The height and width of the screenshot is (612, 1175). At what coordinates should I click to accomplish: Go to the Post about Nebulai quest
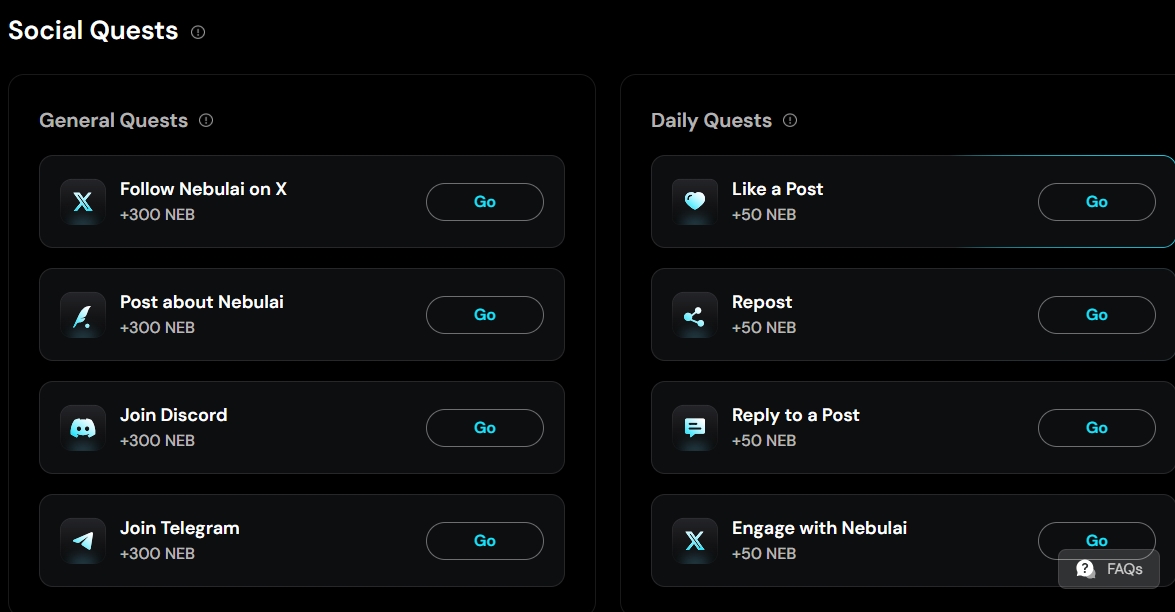tap(485, 315)
